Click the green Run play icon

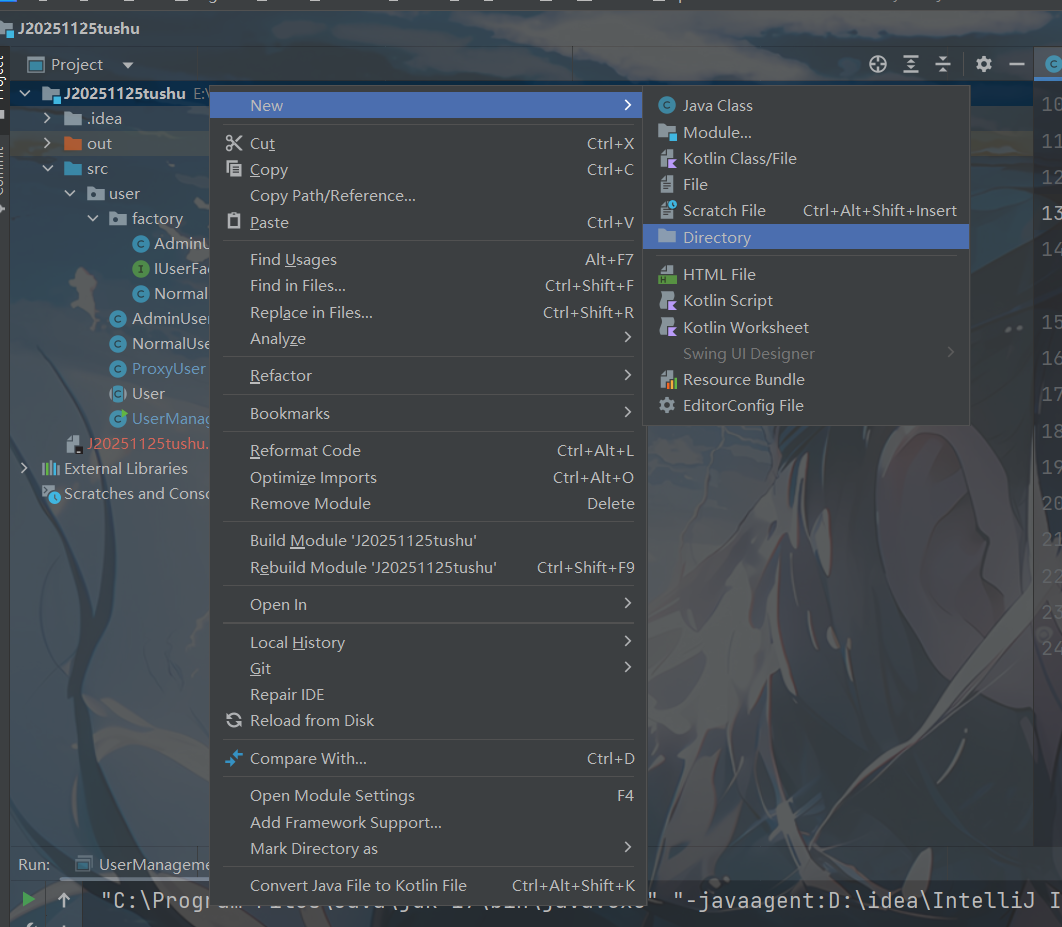[28, 899]
